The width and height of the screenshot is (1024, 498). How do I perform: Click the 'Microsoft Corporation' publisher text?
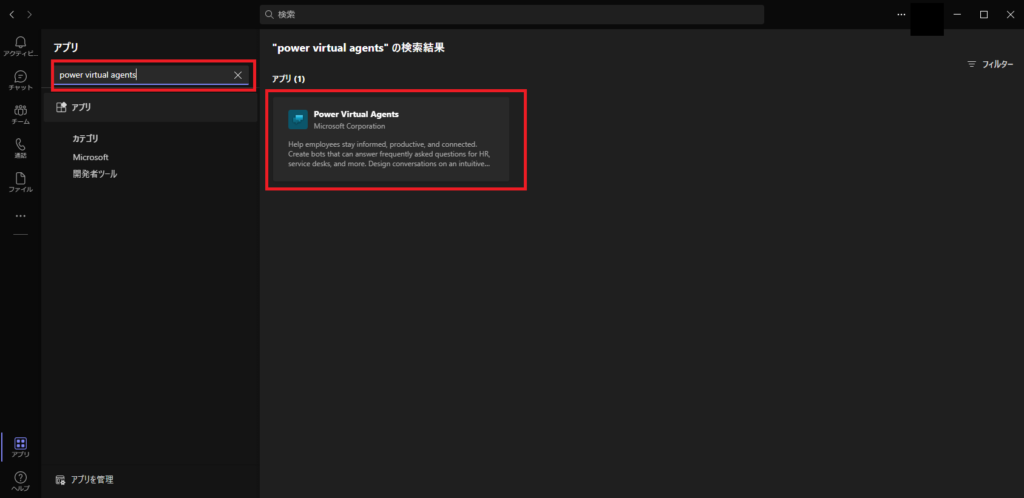click(x=349, y=126)
